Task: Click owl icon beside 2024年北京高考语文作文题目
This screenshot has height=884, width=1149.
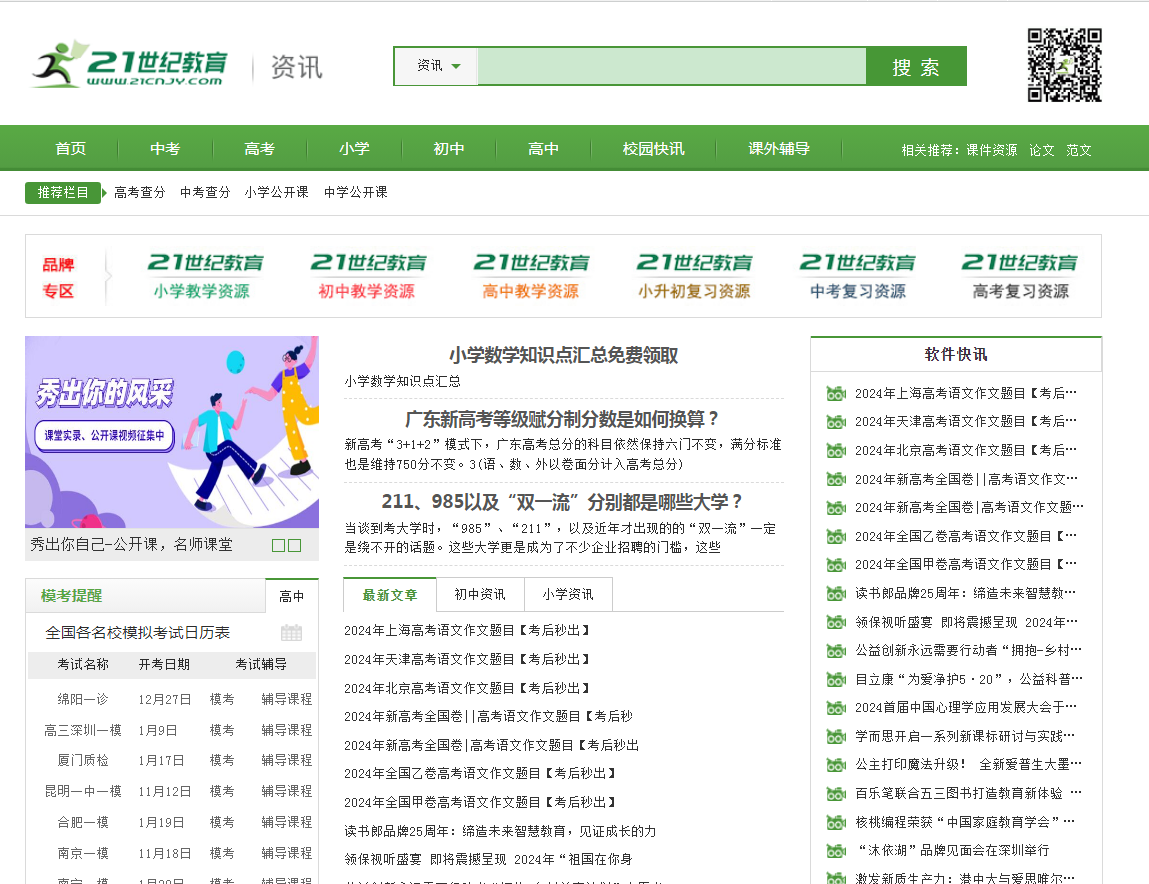Action: [836, 450]
